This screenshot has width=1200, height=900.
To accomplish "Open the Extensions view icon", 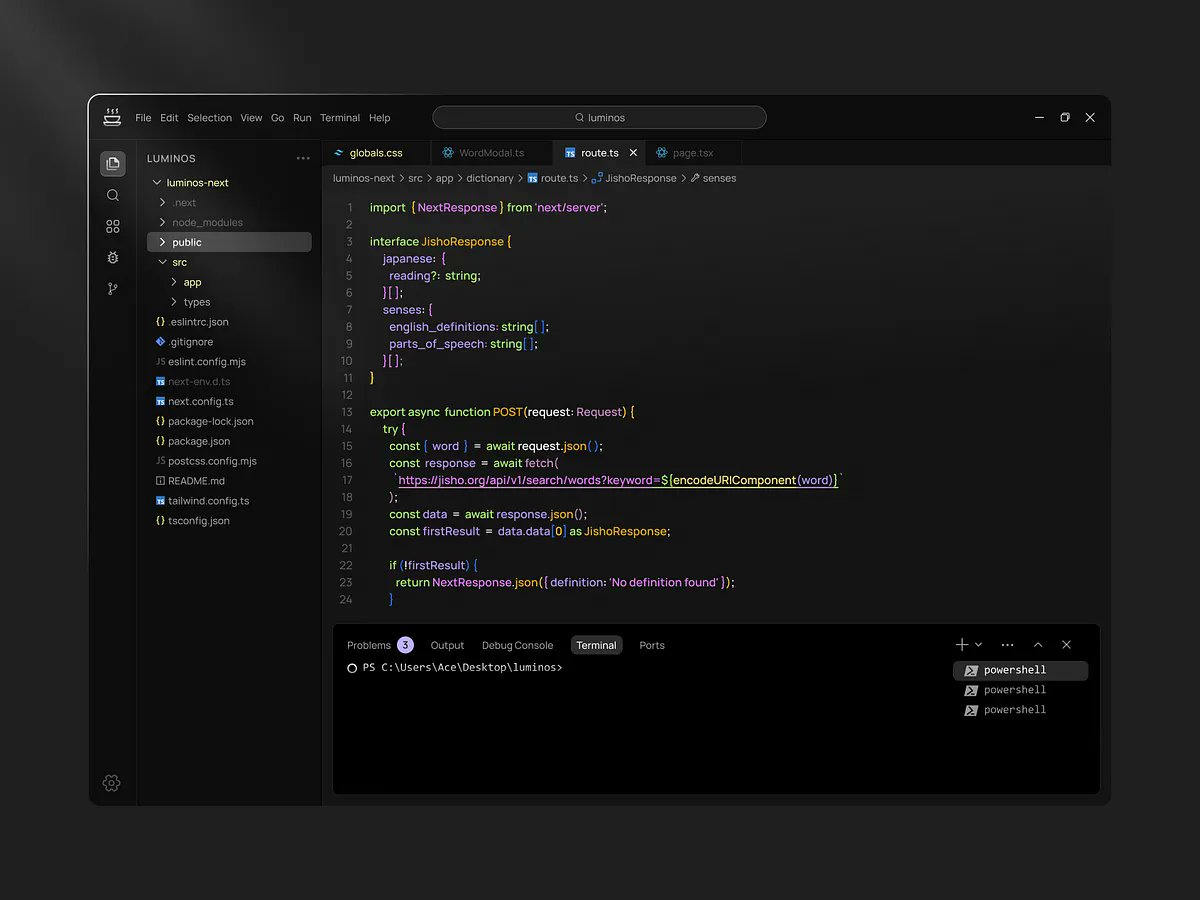I will click(113, 227).
